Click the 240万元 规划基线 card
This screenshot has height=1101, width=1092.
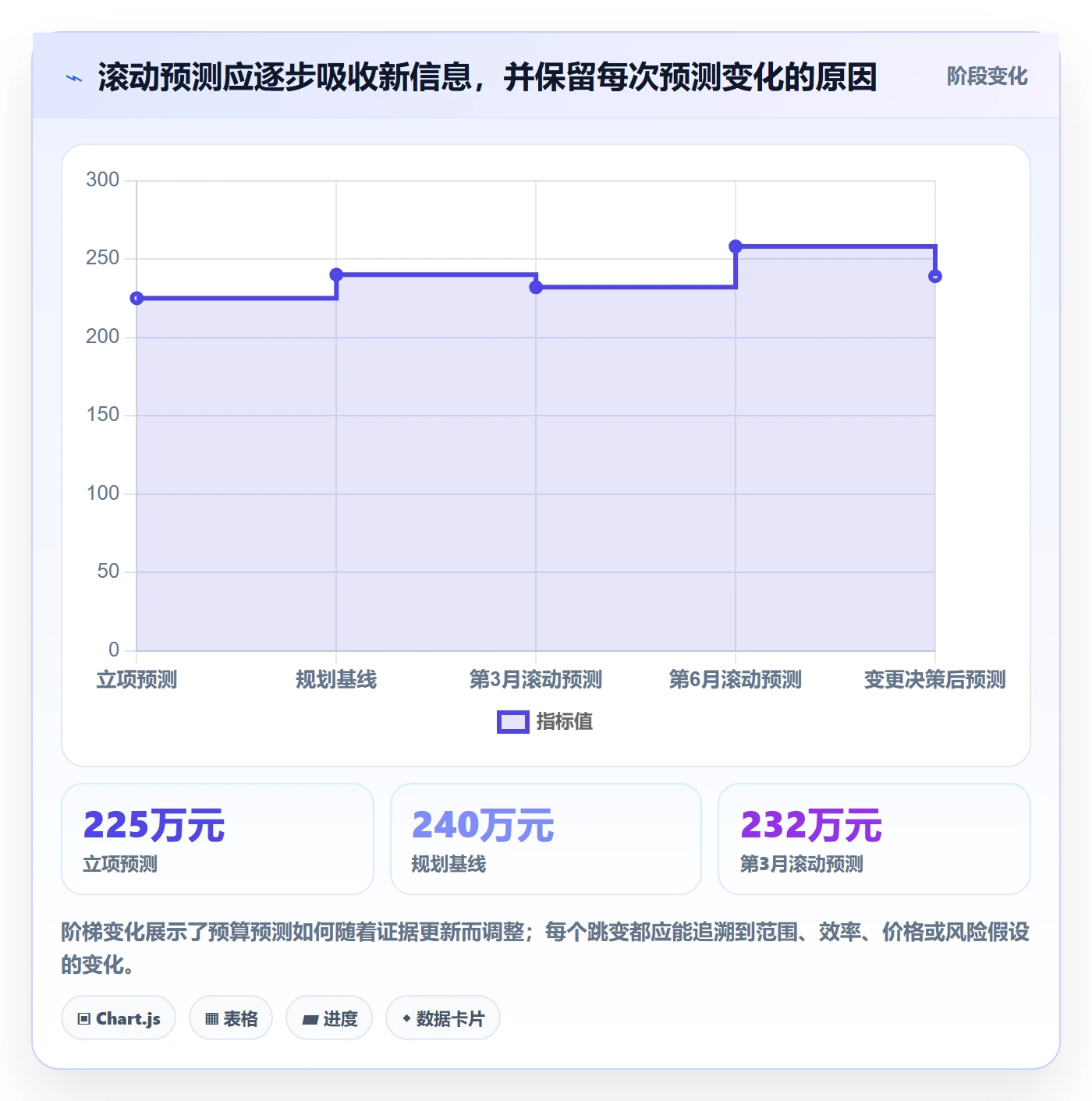click(546, 839)
